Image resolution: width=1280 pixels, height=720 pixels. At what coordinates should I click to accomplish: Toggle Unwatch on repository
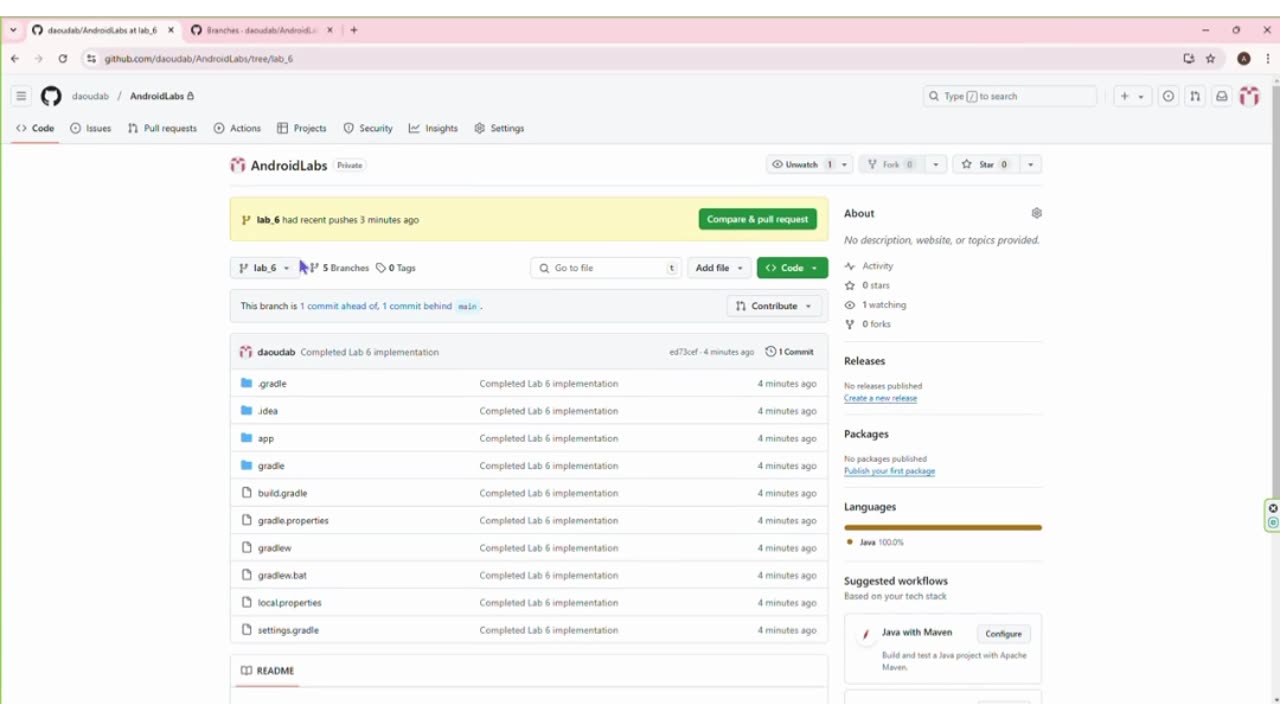pos(801,165)
